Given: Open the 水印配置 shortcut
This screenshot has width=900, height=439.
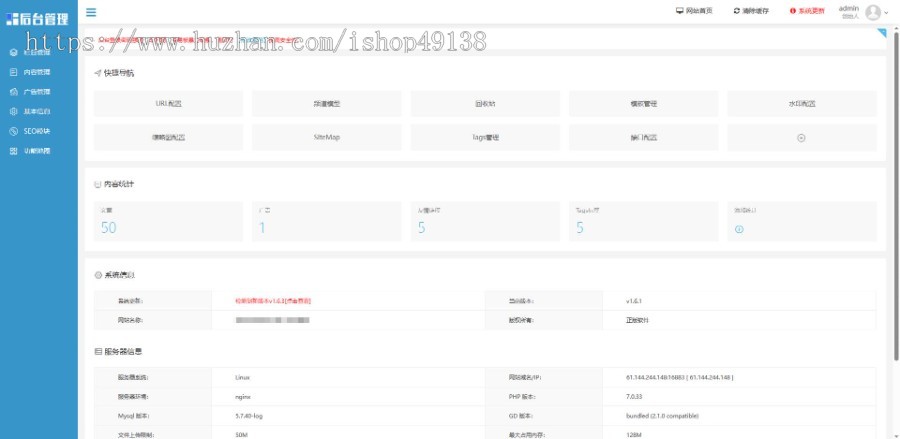Looking at the screenshot, I should (x=802, y=104).
